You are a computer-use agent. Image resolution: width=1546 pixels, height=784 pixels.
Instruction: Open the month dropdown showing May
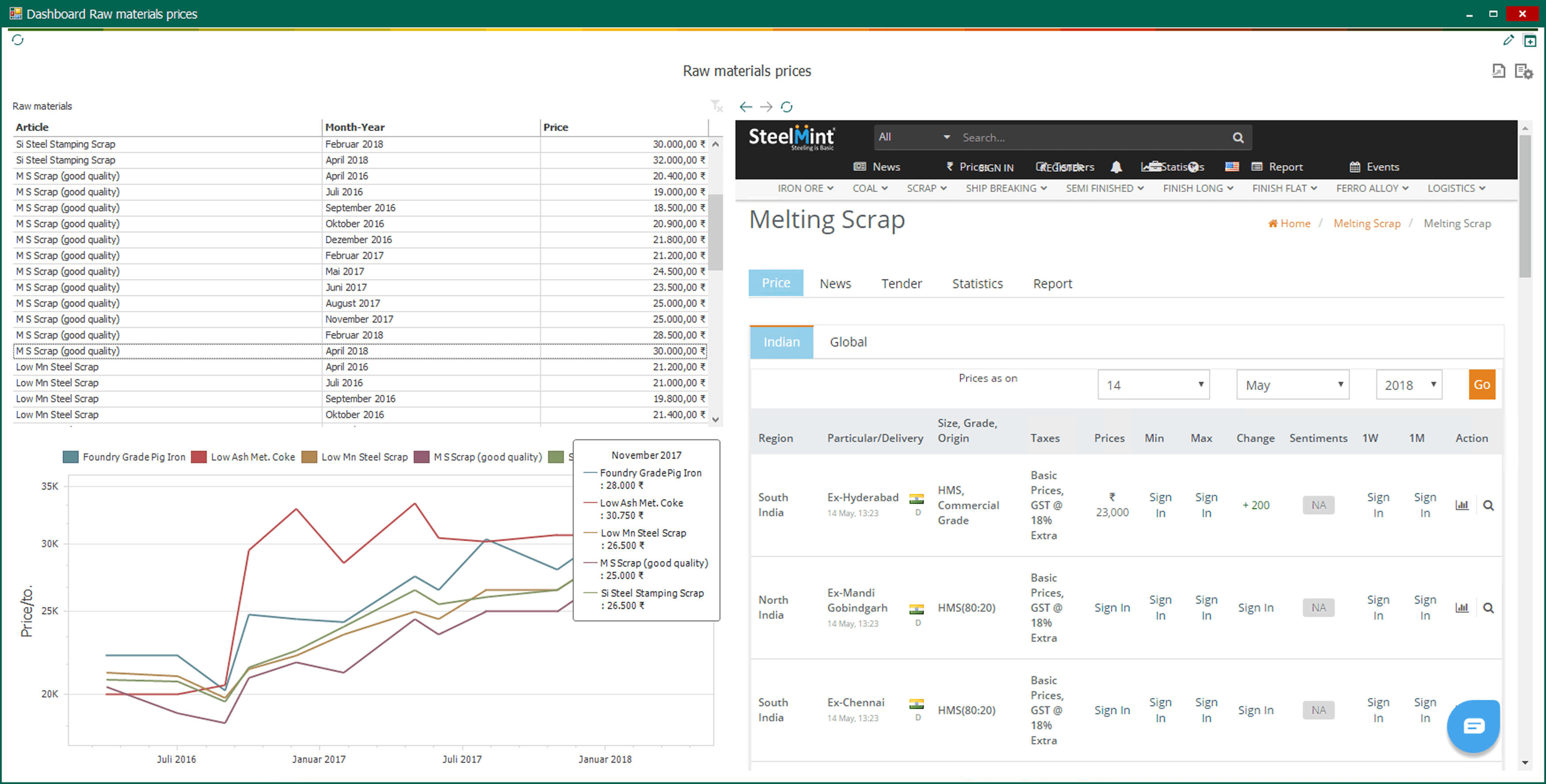(1292, 385)
